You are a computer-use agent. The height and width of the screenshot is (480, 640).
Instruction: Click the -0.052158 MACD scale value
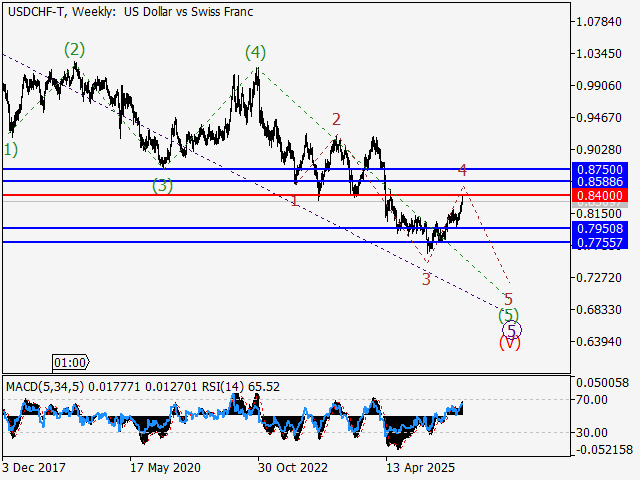pos(604,450)
